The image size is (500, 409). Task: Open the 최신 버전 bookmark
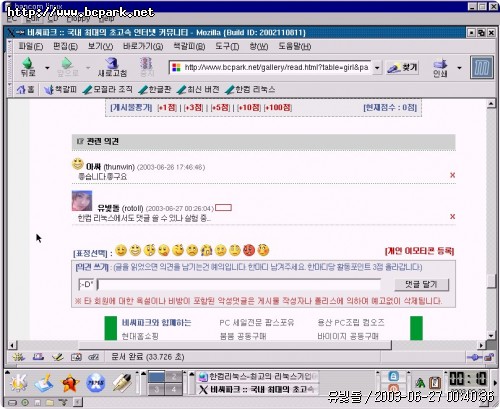coord(198,89)
